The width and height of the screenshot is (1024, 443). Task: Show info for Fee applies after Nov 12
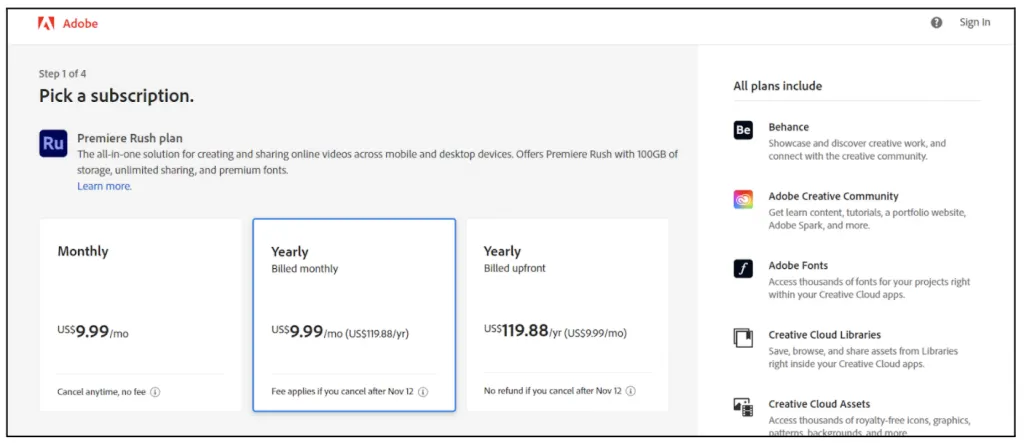pos(423,392)
